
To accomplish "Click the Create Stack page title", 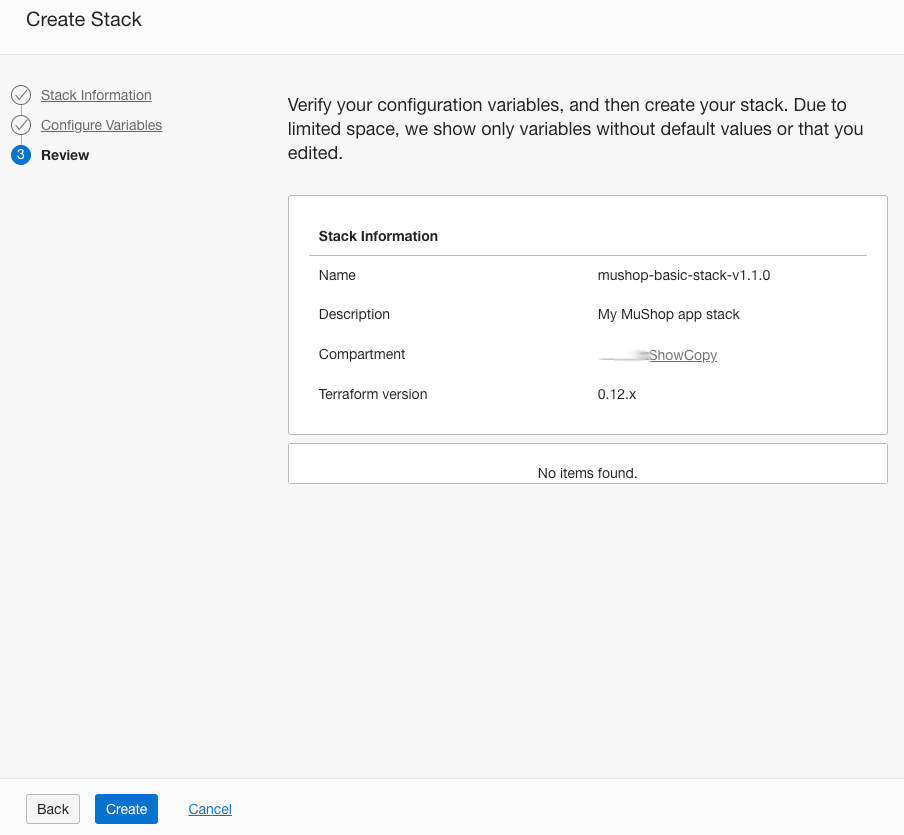I will (83, 19).
